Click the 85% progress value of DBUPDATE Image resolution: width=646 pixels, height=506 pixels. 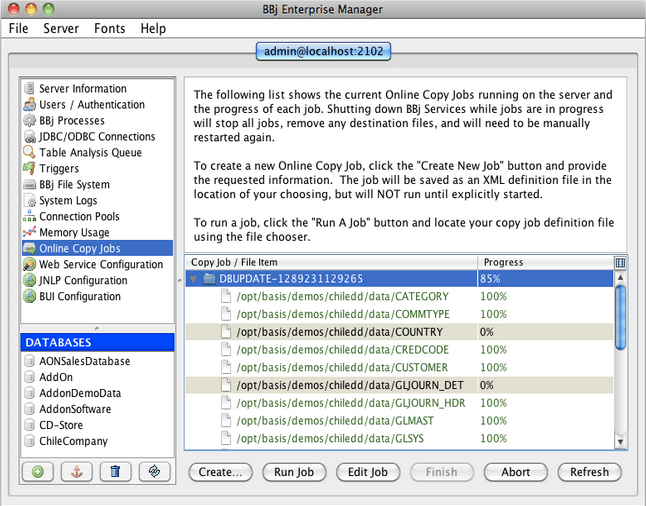[x=490, y=279]
